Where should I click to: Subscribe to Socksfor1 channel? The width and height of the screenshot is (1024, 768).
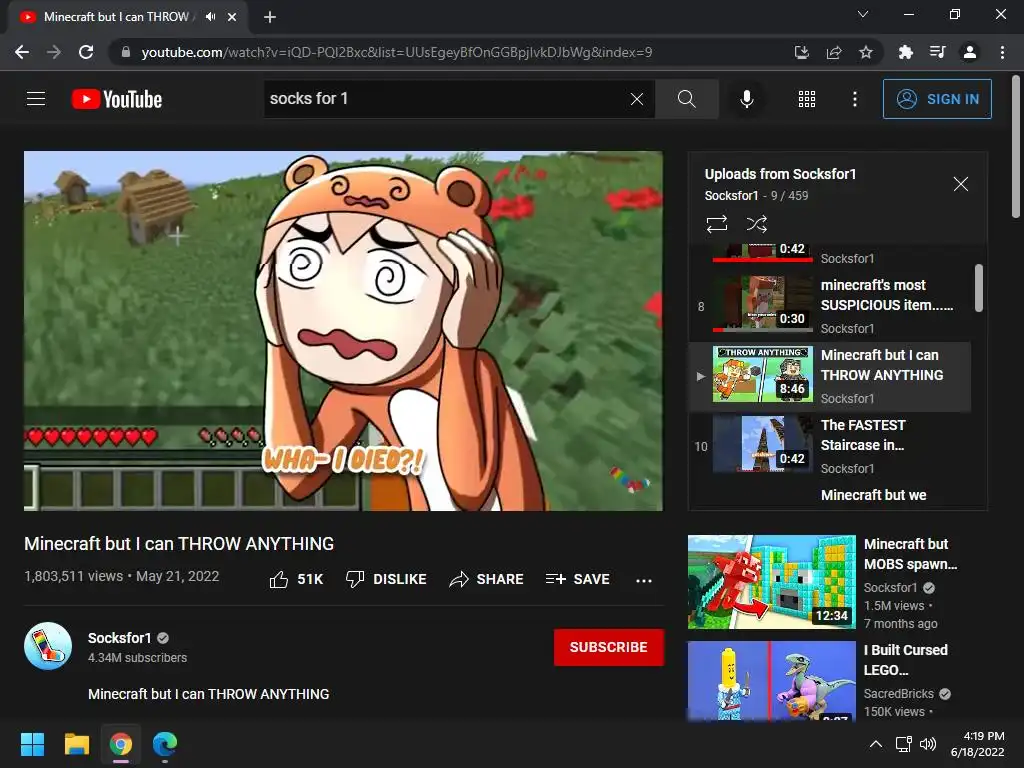[x=609, y=647]
